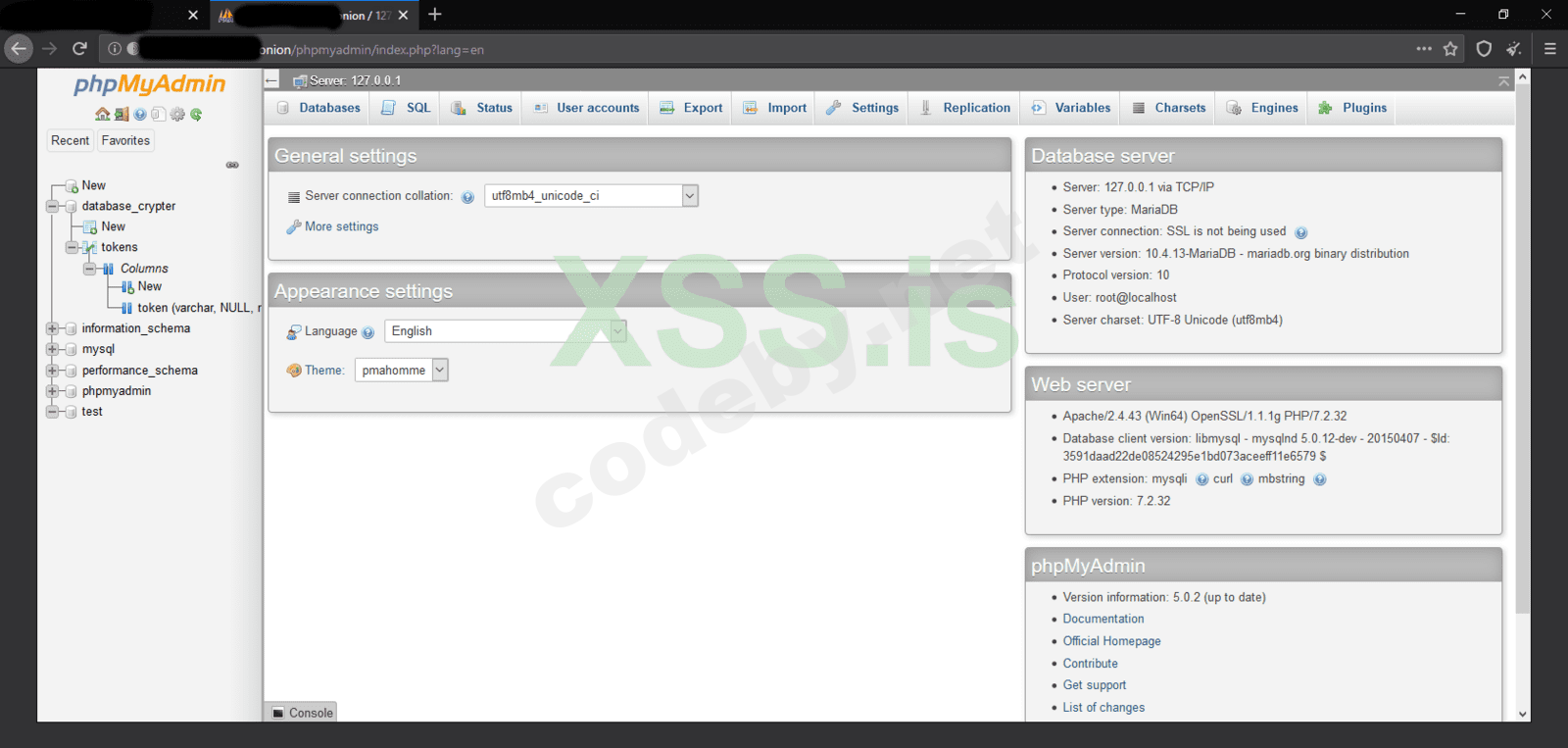1568x748 pixels.
Task: Click help icon next to SSL is not being used
Action: 1301,232
